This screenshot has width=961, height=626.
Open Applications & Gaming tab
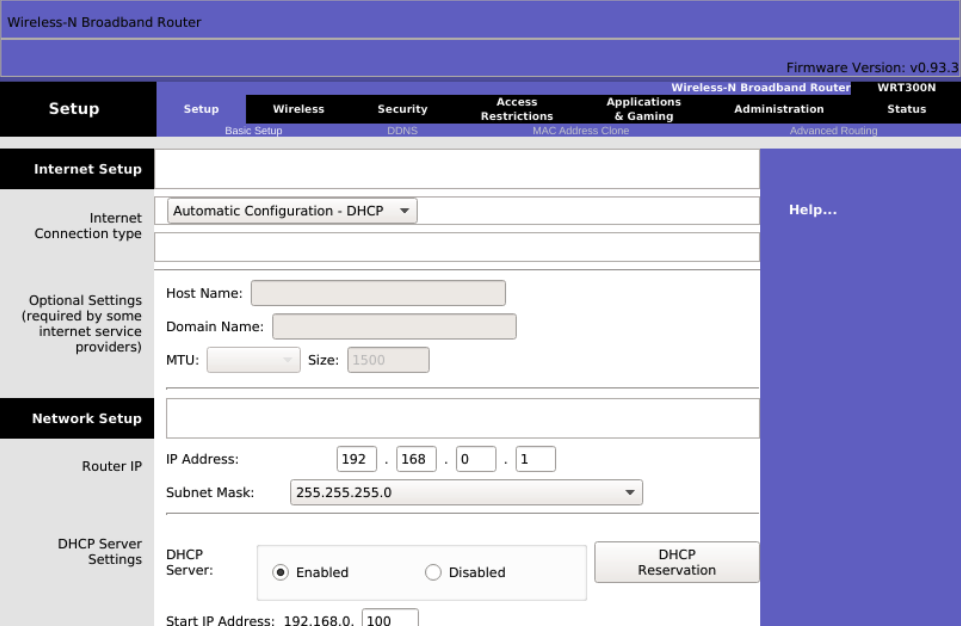[644, 109]
